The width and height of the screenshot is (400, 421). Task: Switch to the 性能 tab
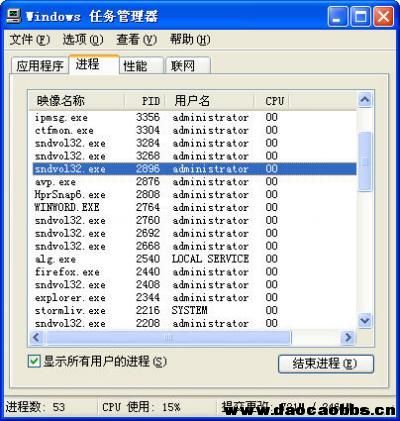(141, 65)
